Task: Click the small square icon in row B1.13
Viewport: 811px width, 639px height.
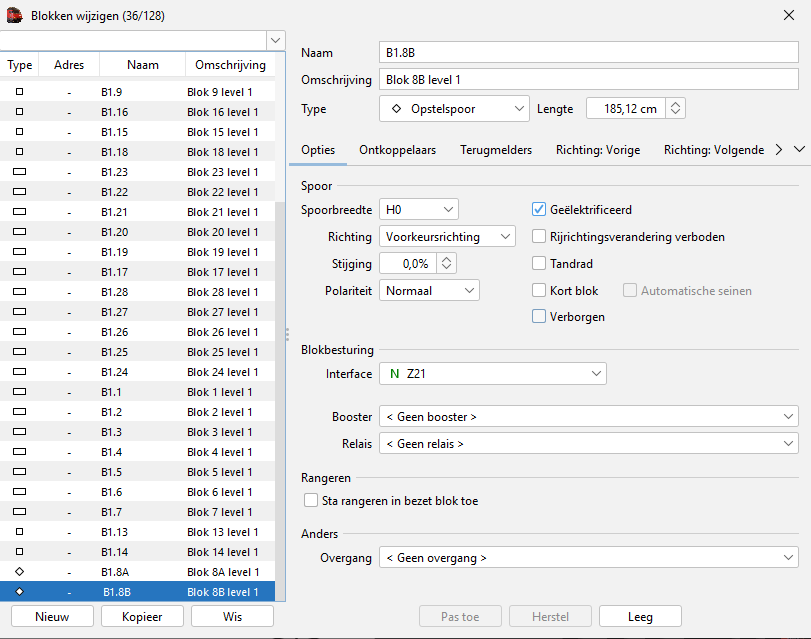Action: tap(20, 532)
